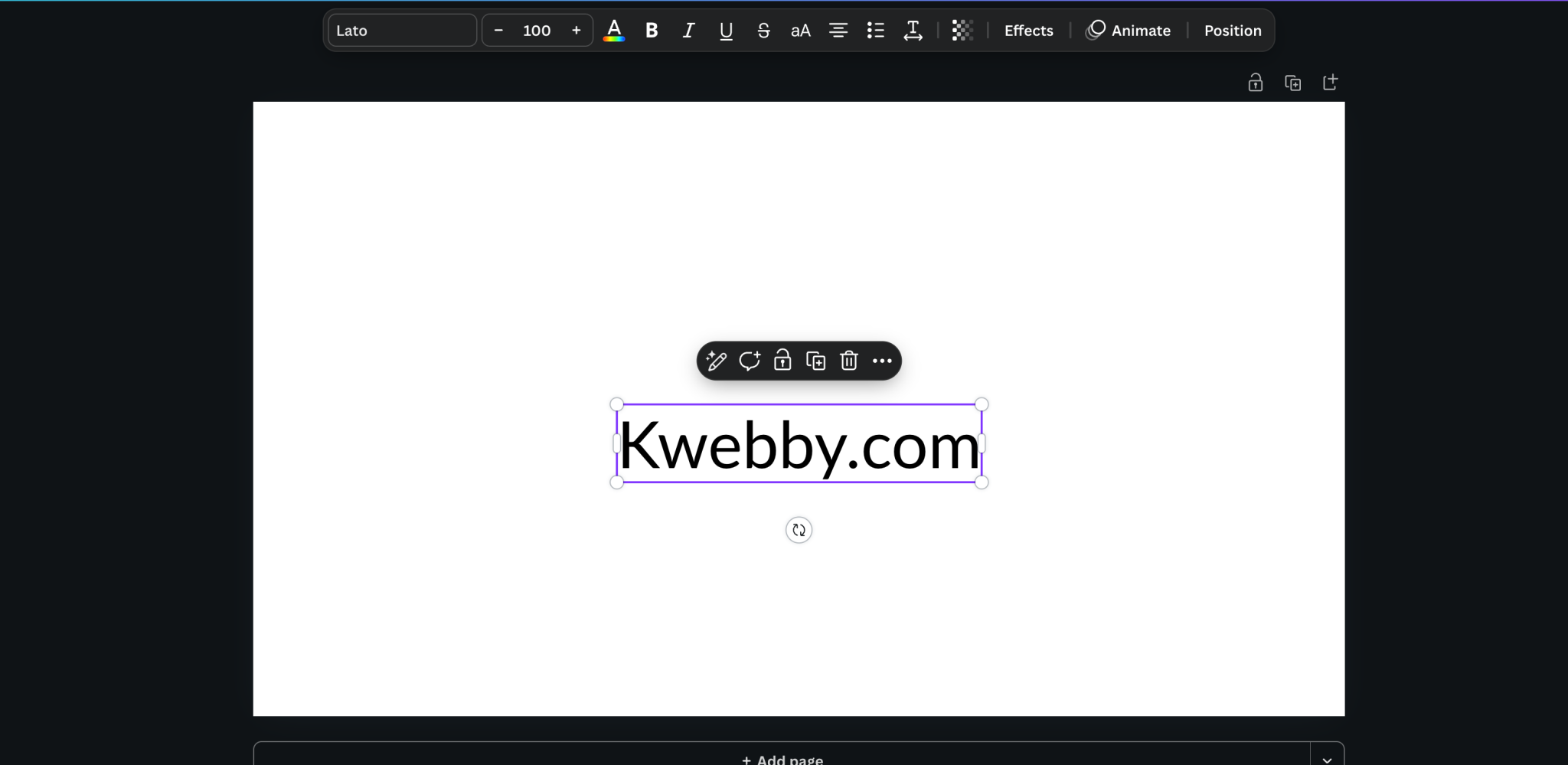
Task: Open the text spacing settings
Action: tap(912, 31)
